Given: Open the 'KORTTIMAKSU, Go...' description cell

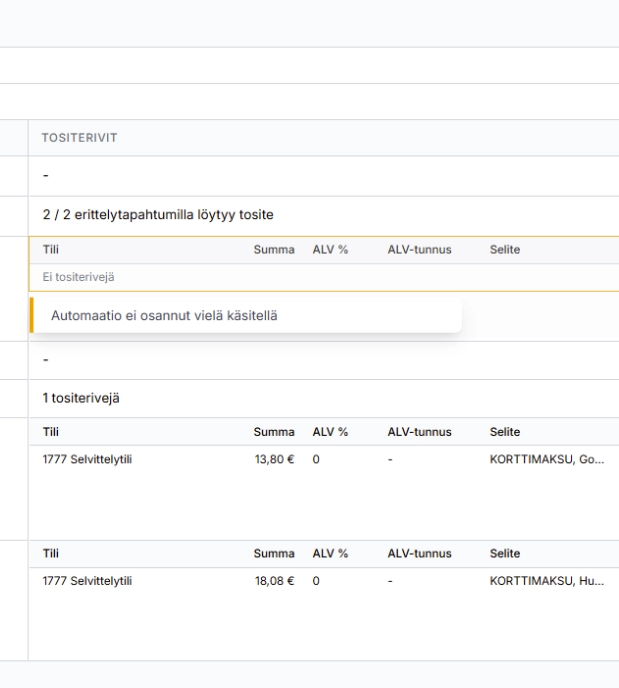Looking at the screenshot, I should click(546, 461).
